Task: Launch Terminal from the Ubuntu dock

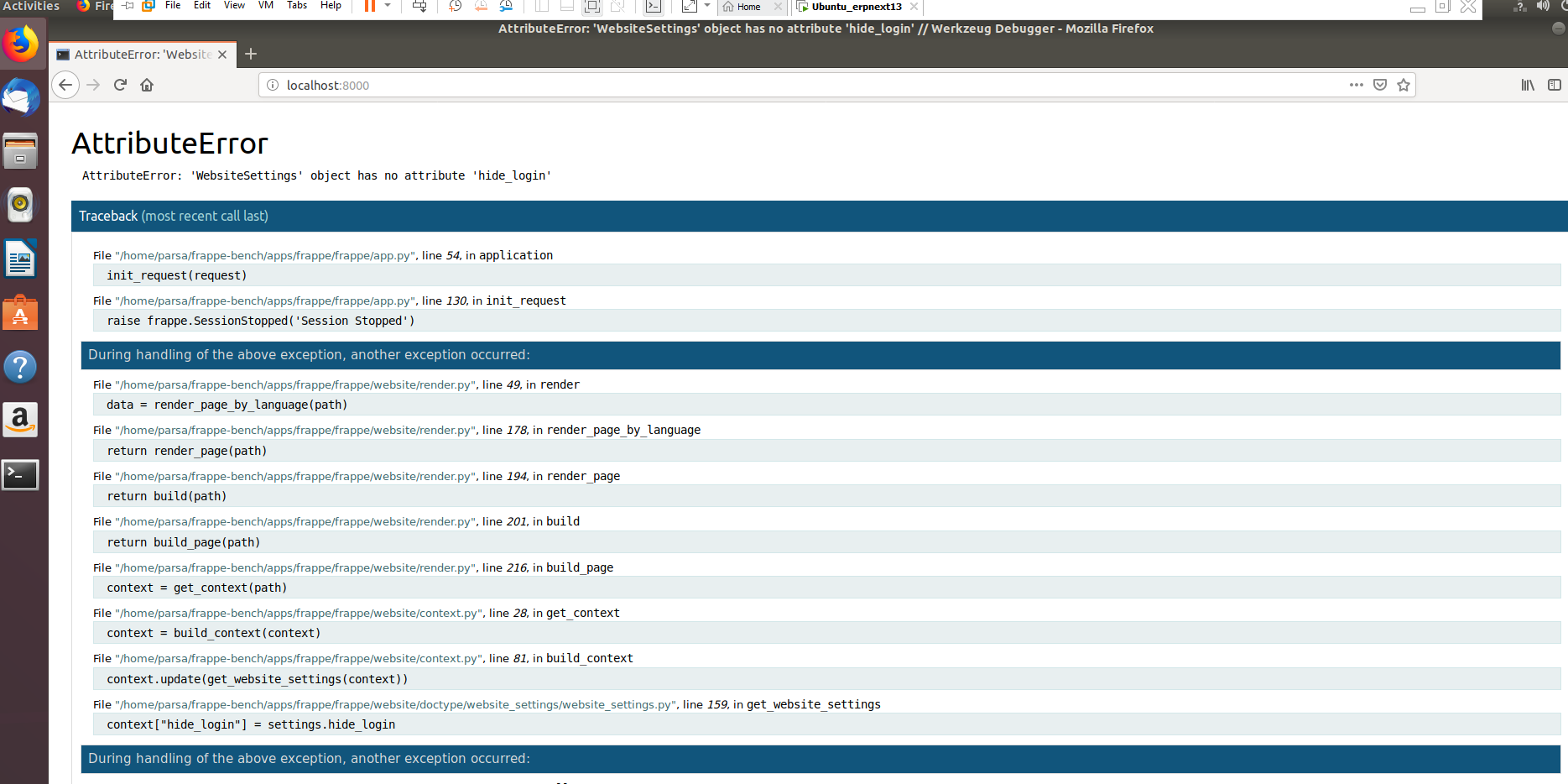Action: coord(20,474)
